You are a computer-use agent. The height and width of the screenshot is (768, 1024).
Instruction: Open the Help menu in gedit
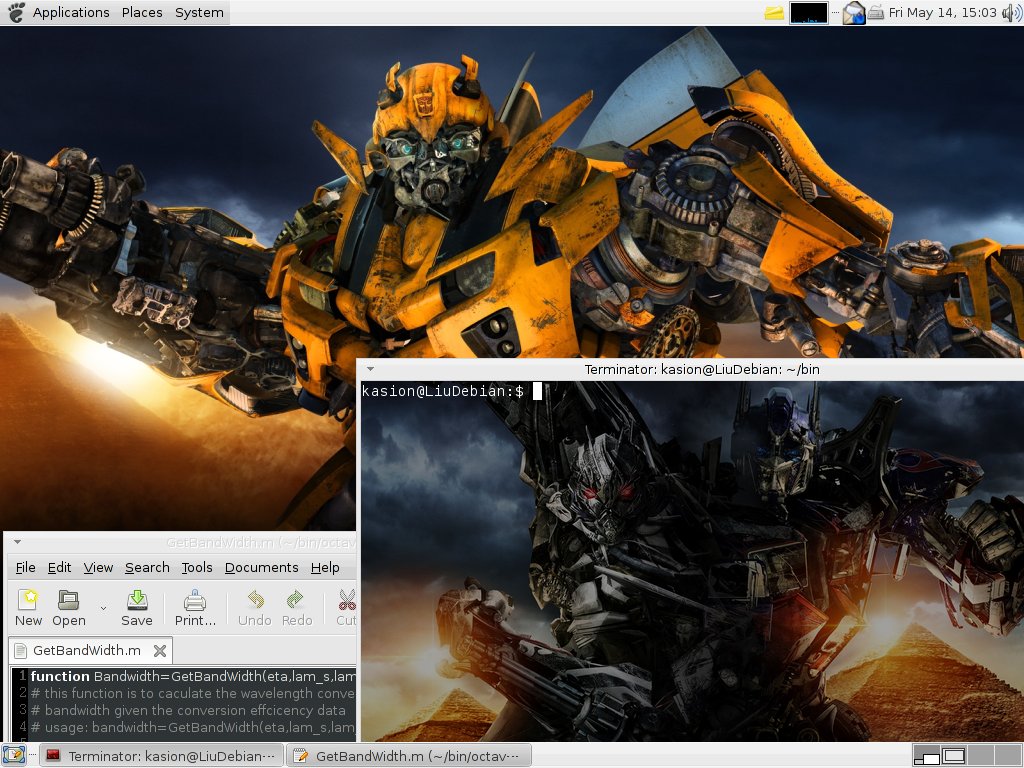point(325,568)
